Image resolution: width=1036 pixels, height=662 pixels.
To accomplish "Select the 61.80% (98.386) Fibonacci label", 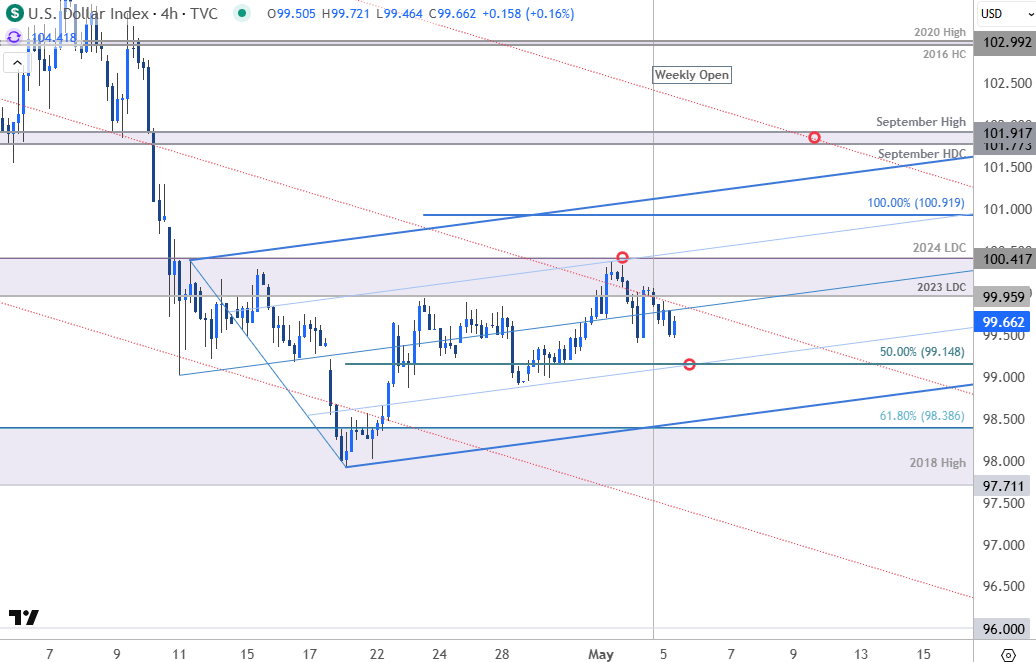I will pos(922,416).
